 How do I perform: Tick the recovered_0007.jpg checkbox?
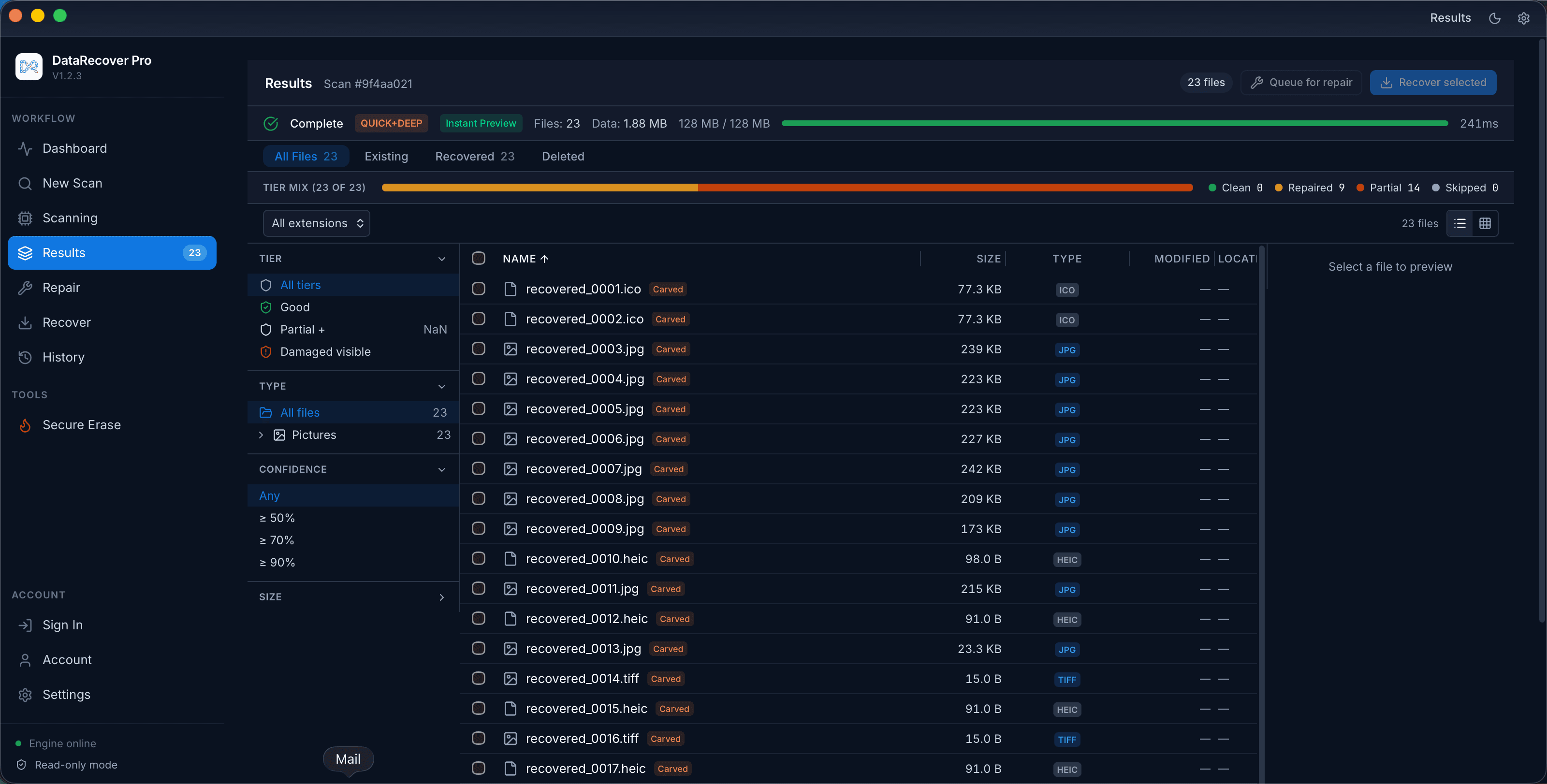(x=479, y=469)
